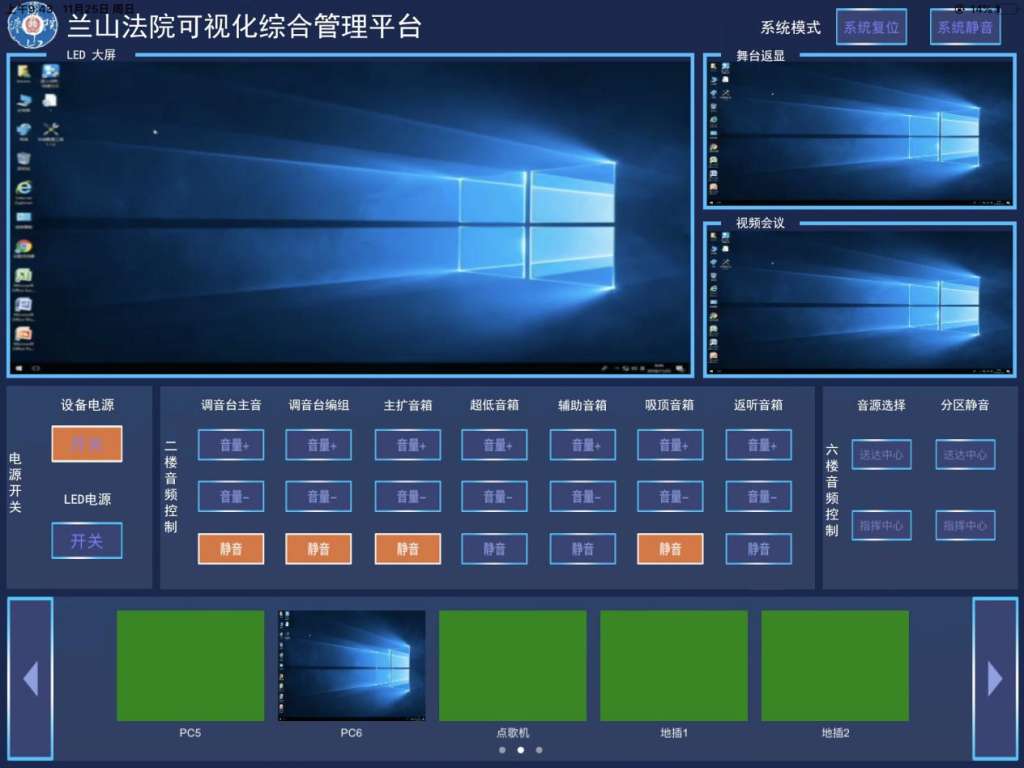Raise 返听音箱 volume with 音量+
This screenshot has width=1024, height=768.
point(759,445)
